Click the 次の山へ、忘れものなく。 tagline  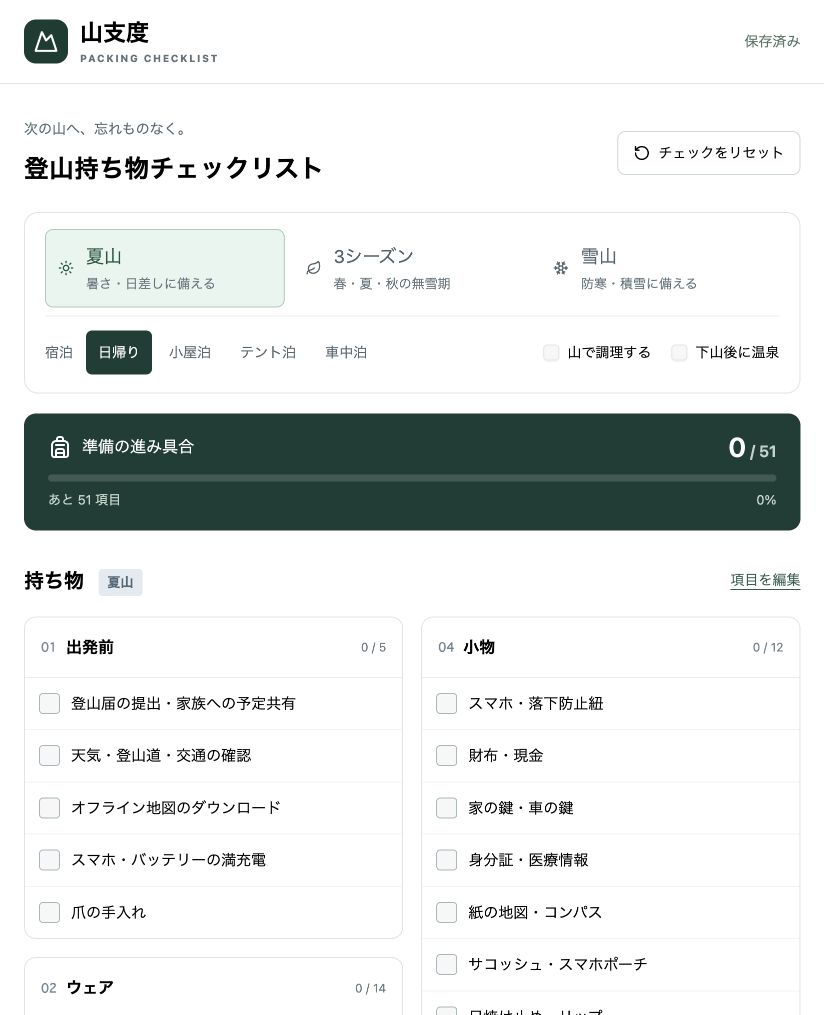coord(106,128)
